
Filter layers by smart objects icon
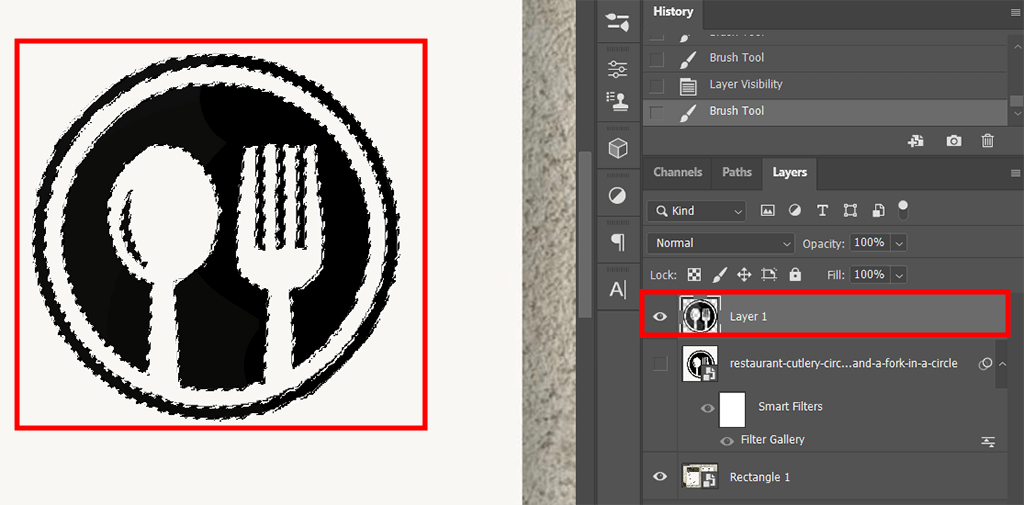point(878,210)
